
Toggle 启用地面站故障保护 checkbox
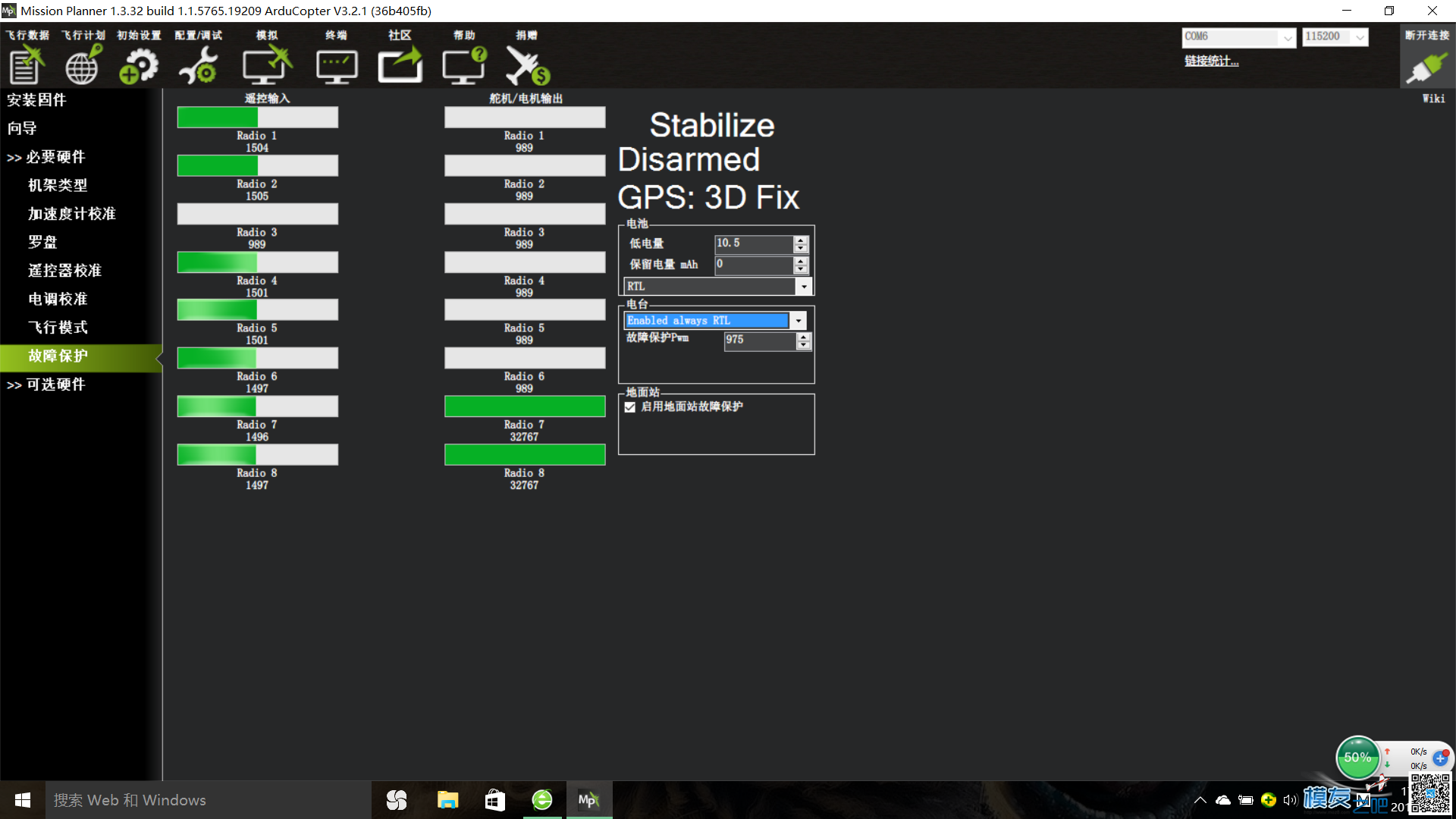coord(630,407)
